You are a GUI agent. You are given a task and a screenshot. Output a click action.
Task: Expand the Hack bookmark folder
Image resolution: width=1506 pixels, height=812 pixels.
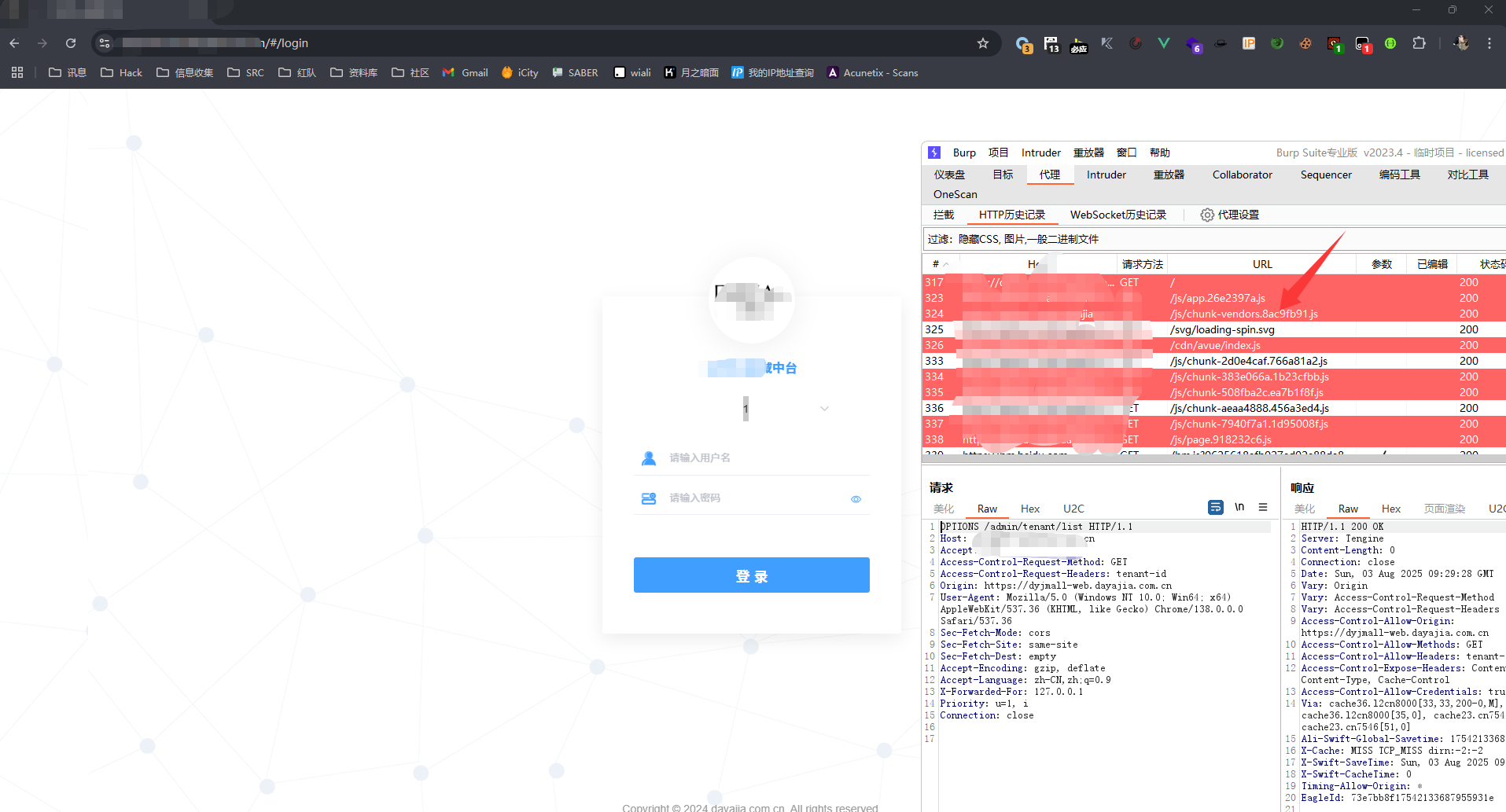tap(121, 72)
